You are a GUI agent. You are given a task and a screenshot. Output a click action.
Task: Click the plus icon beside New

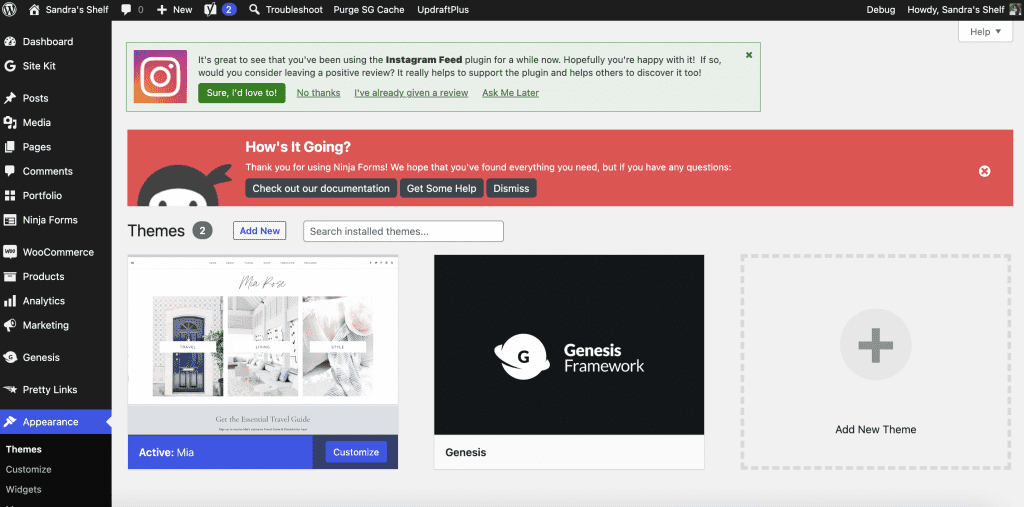tap(162, 10)
